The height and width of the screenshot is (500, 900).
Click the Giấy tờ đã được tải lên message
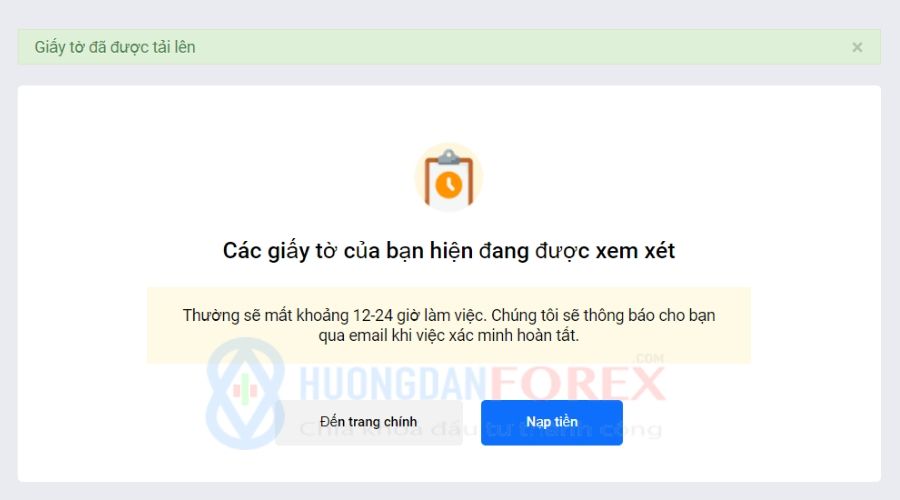[x=115, y=47]
